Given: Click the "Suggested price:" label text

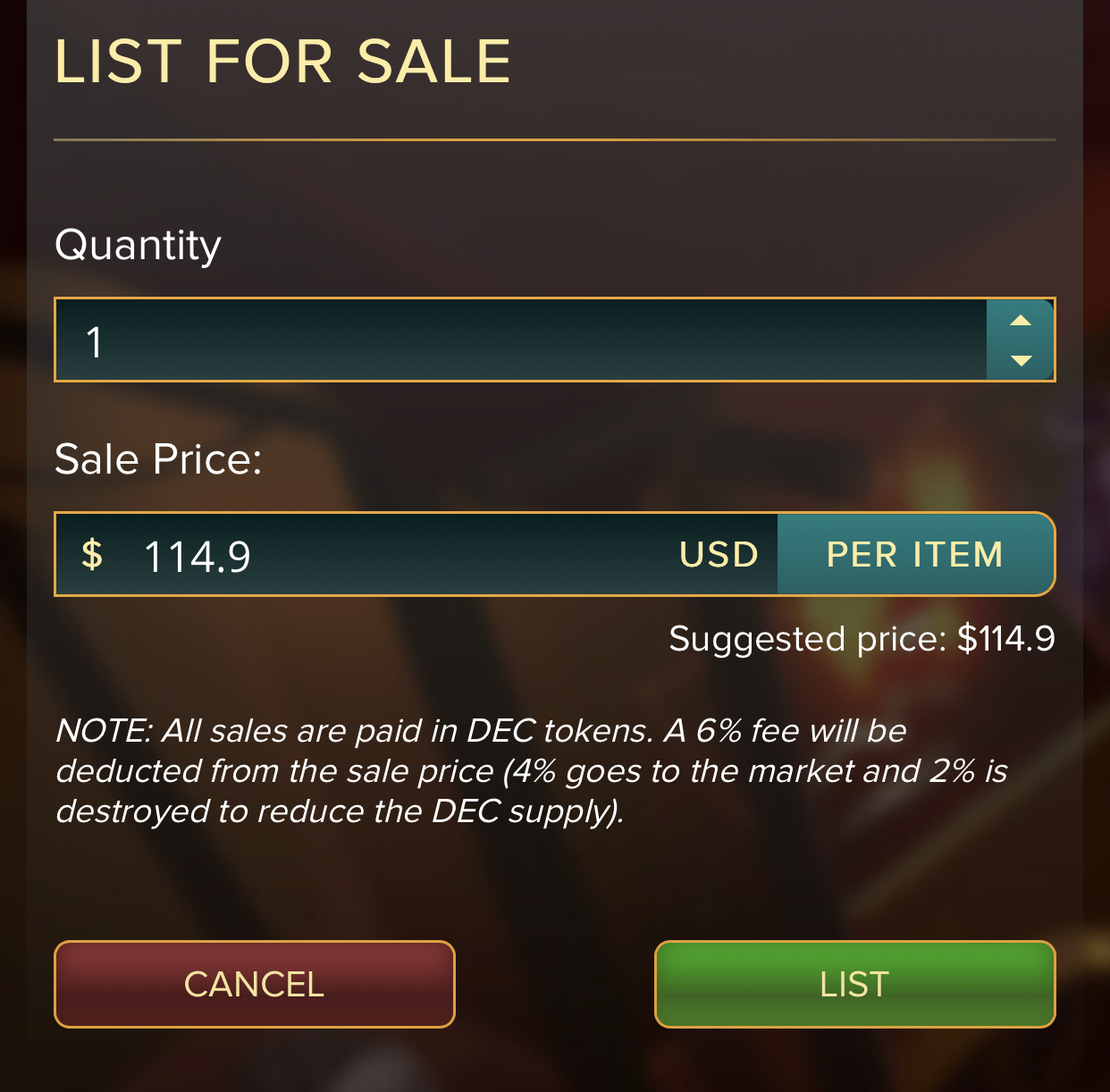Looking at the screenshot, I should click(807, 639).
